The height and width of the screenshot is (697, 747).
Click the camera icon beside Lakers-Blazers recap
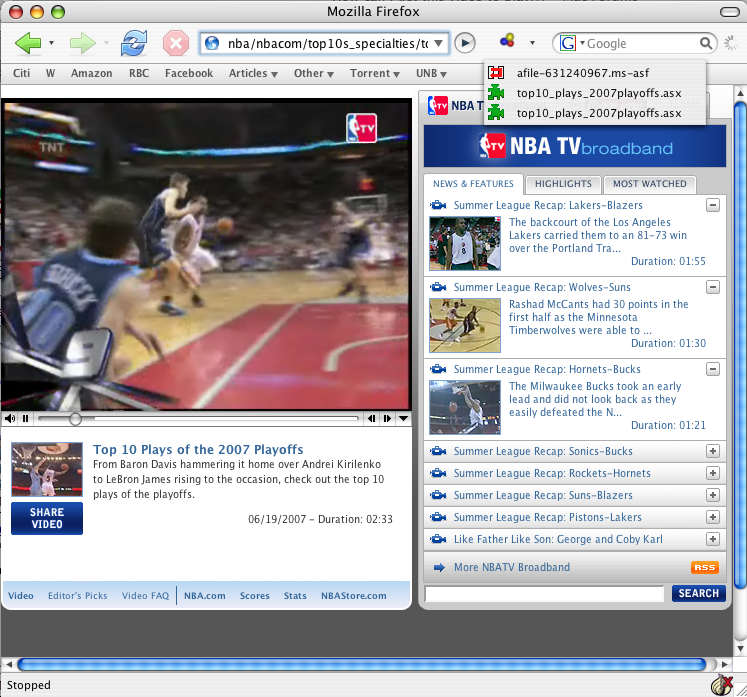pyautogui.click(x=438, y=205)
